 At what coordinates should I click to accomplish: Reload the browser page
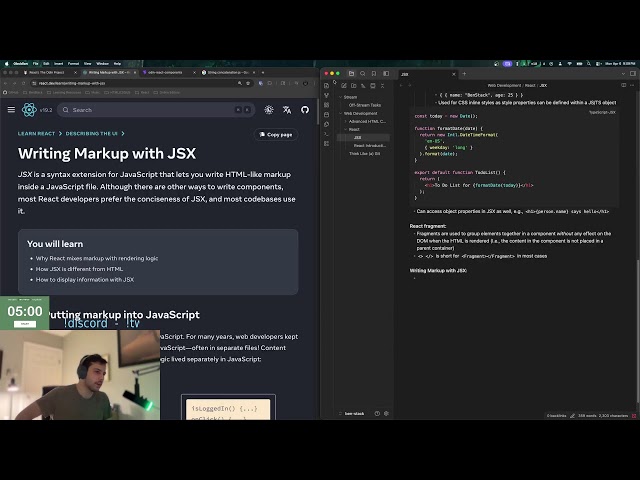point(24,83)
